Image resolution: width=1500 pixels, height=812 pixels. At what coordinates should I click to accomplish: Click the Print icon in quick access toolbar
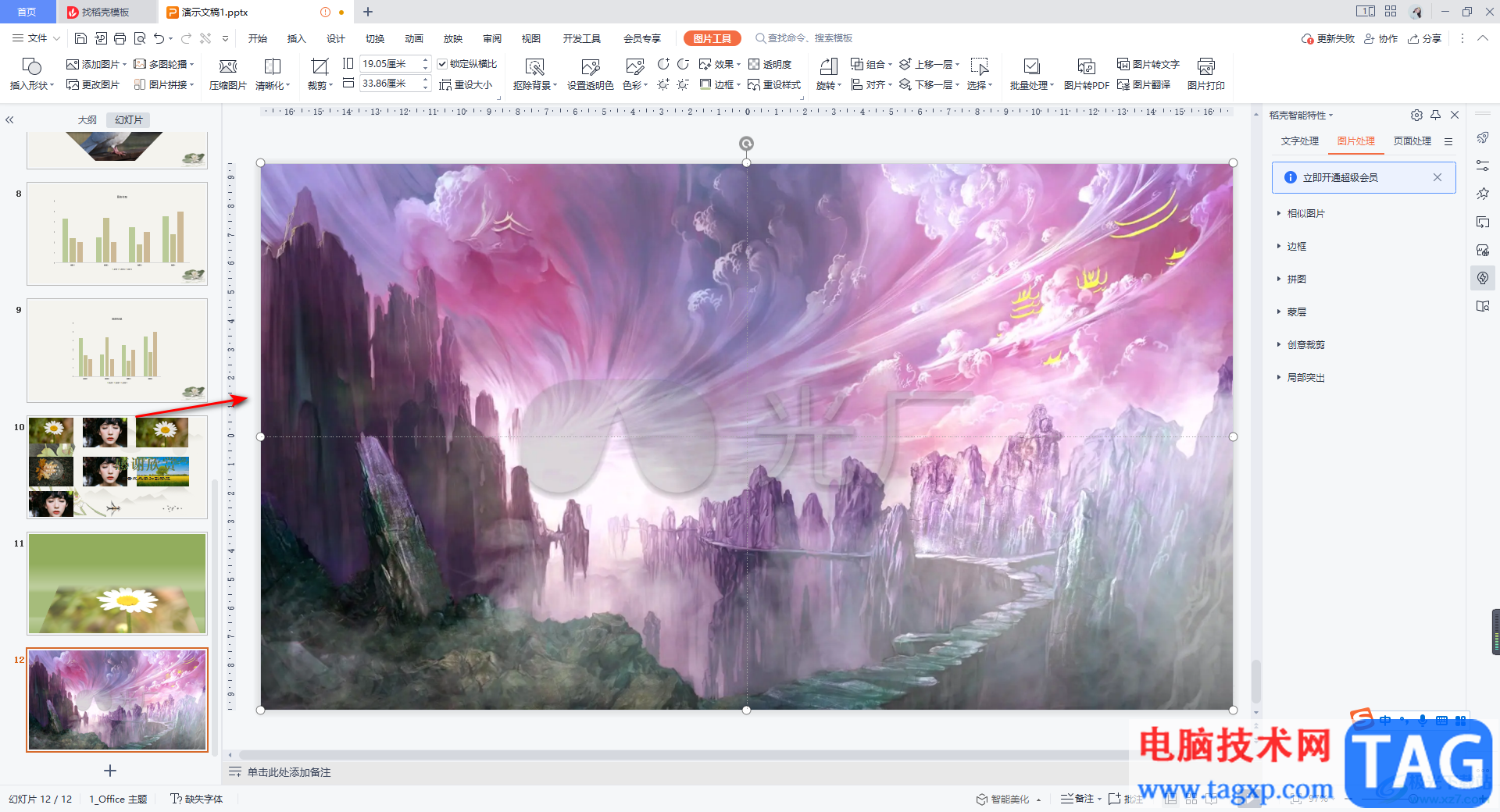coord(120,38)
